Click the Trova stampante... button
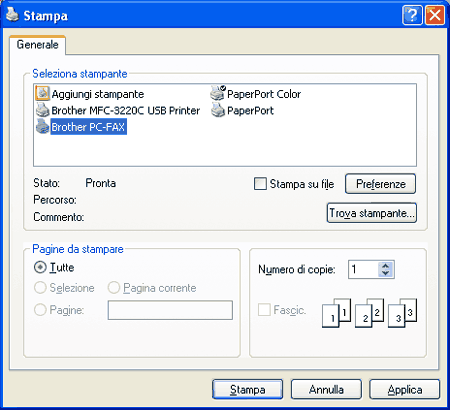450x410 pixels. click(x=372, y=213)
